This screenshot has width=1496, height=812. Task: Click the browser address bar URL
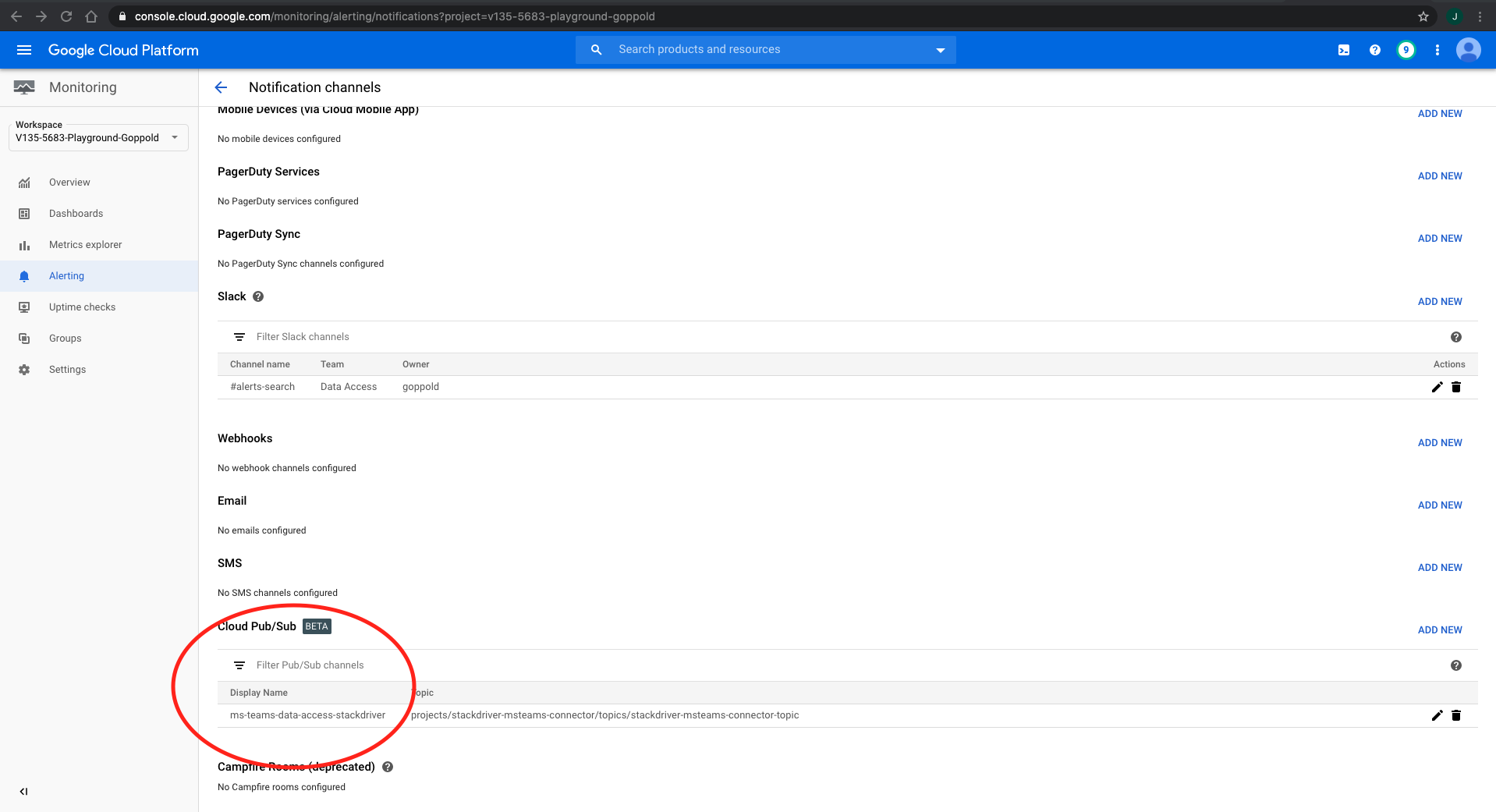tap(395, 16)
